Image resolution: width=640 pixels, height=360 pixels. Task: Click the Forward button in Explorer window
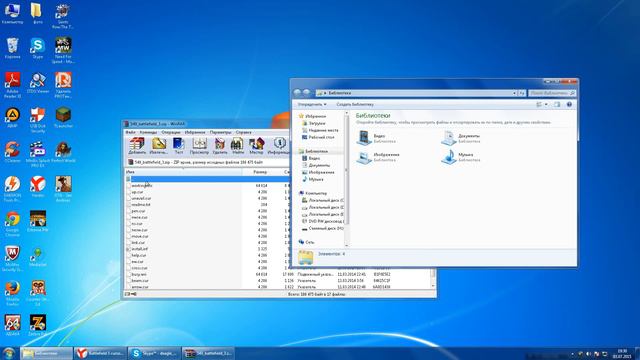coord(306,93)
